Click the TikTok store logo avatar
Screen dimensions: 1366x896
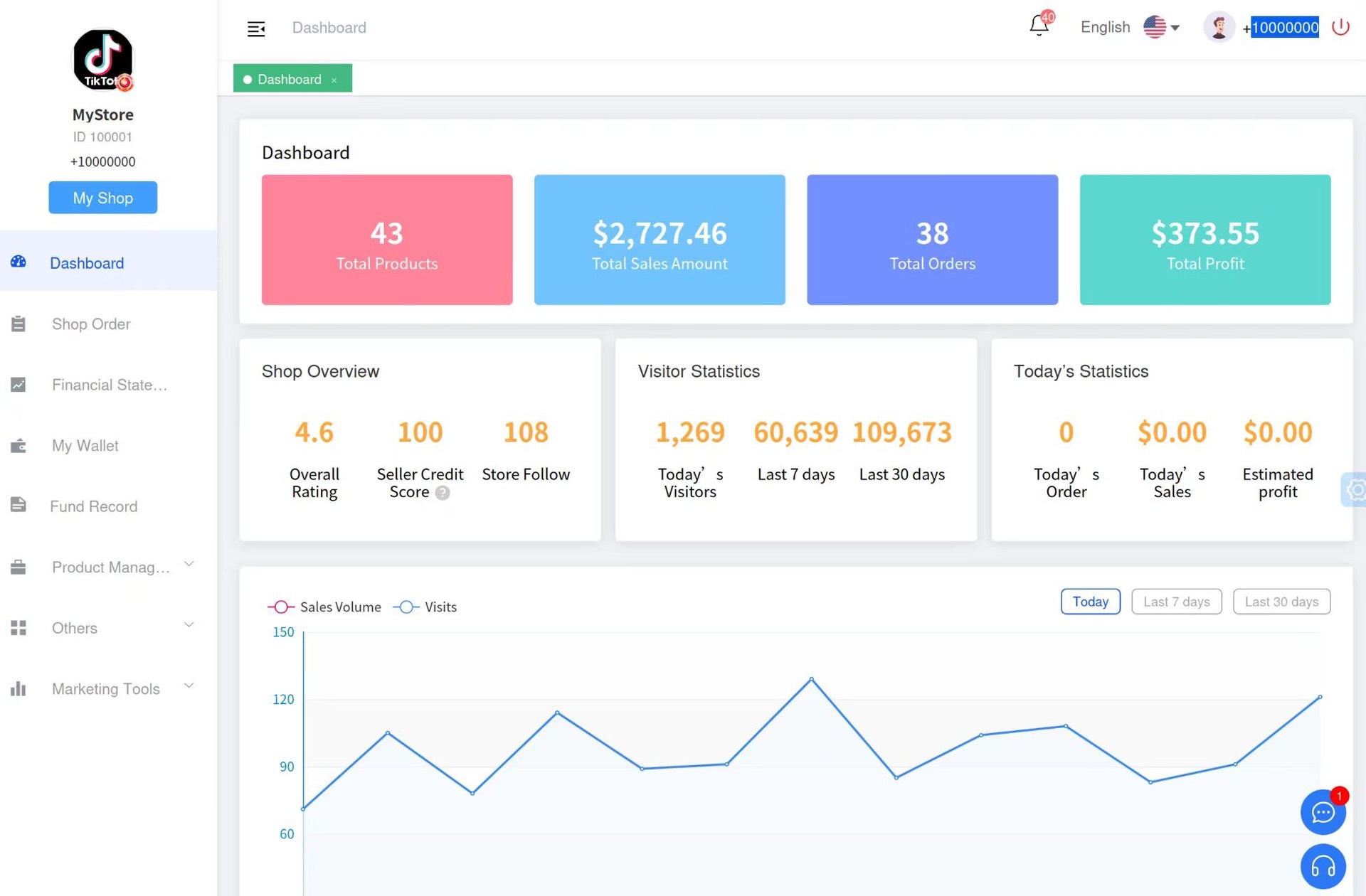[102, 60]
